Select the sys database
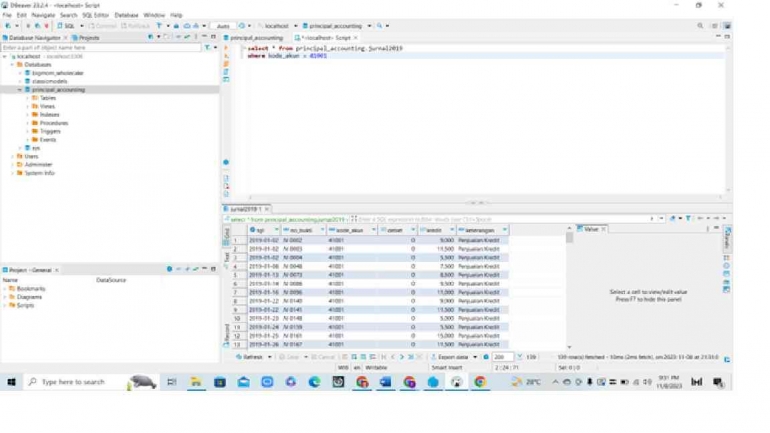Viewport: 770px width, 433px height. pyautogui.click(x=35, y=148)
